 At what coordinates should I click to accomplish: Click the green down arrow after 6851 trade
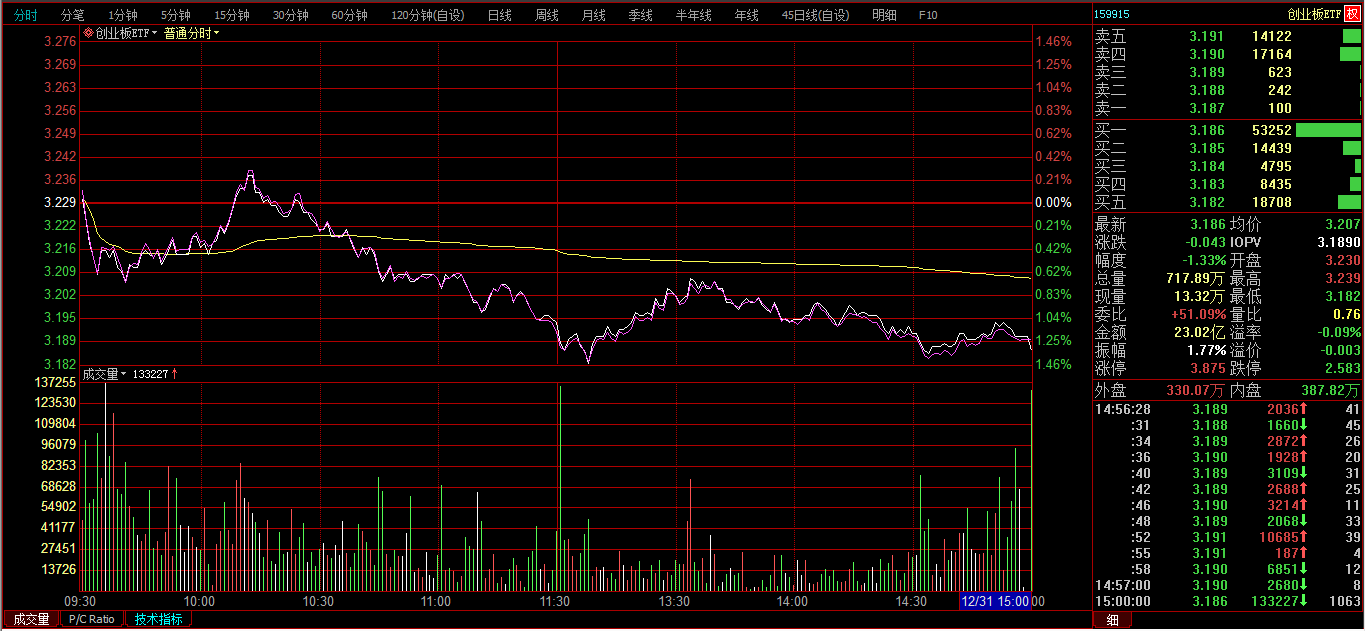click(1303, 569)
